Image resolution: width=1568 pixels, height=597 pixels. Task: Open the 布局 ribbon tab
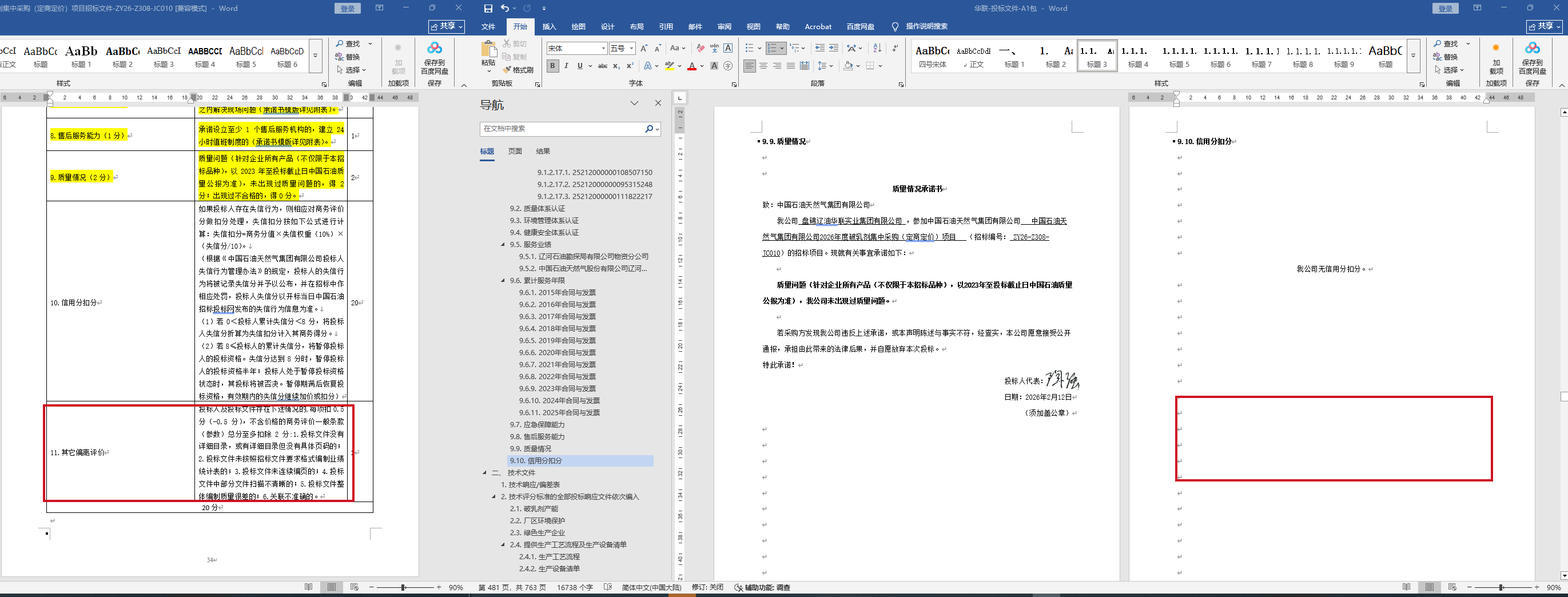tap(636, 27)
